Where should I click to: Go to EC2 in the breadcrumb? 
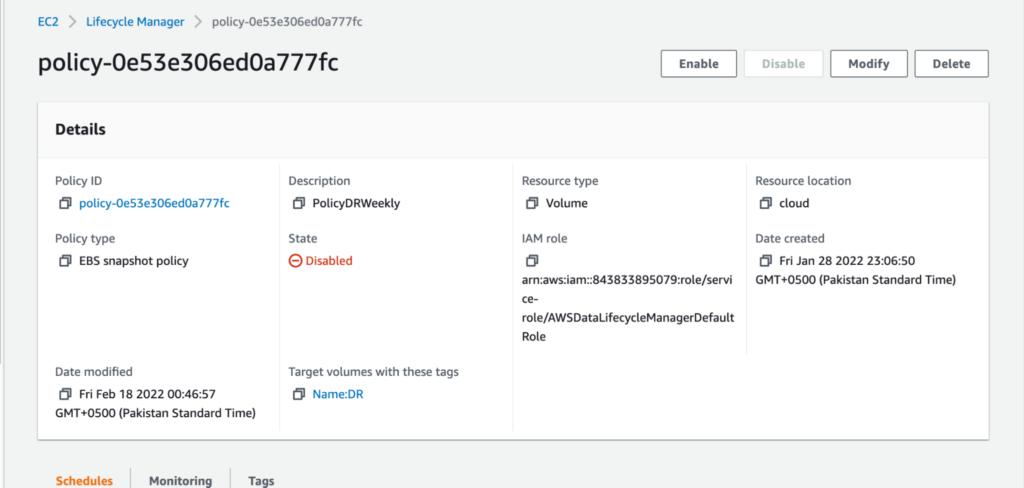point(48,22)
